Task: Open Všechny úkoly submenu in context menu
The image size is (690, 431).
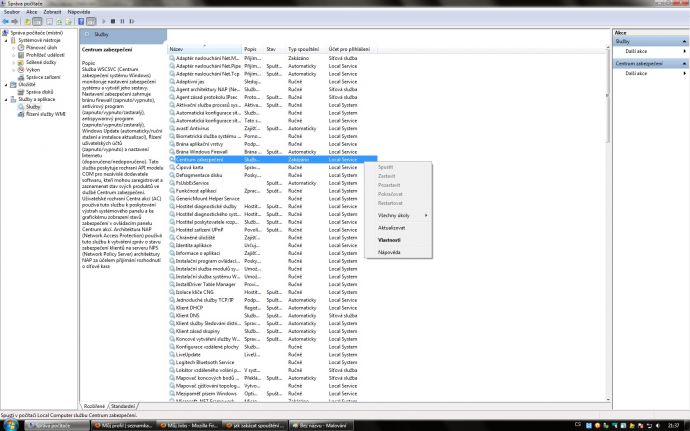Action: pos(398,216)
